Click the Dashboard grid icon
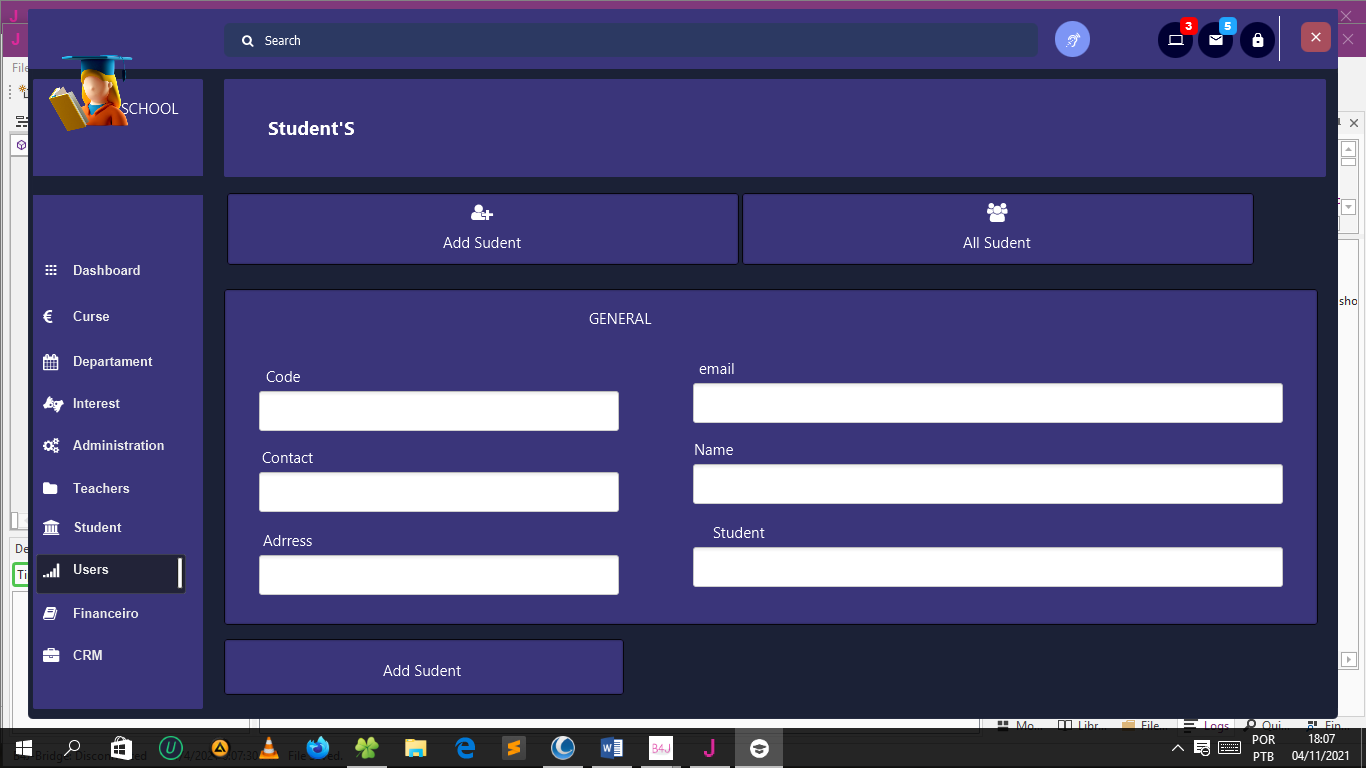1366x768 pixels. coord(51,270)
